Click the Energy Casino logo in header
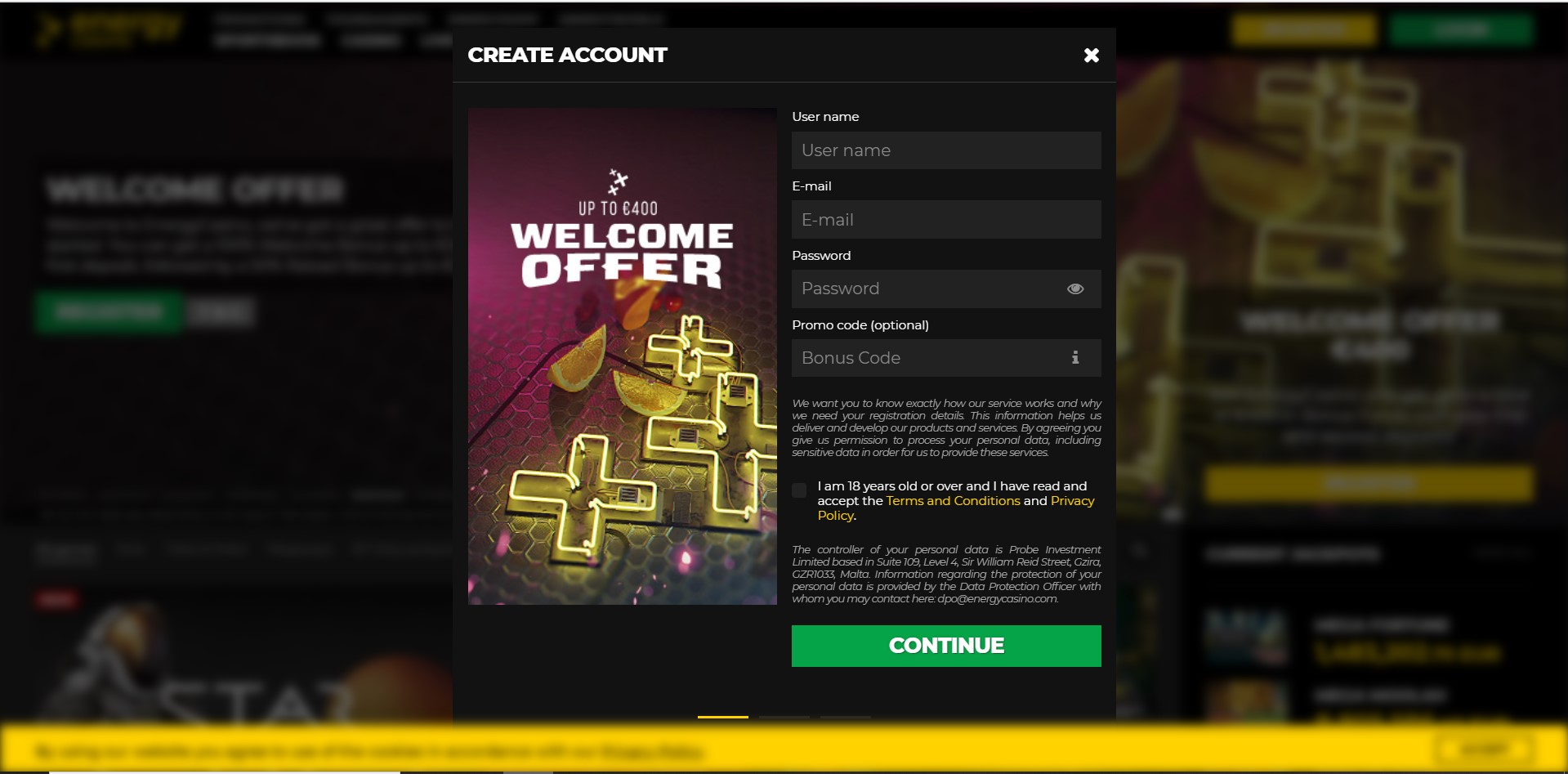1568x774 pixels. [x=109, y=30]
